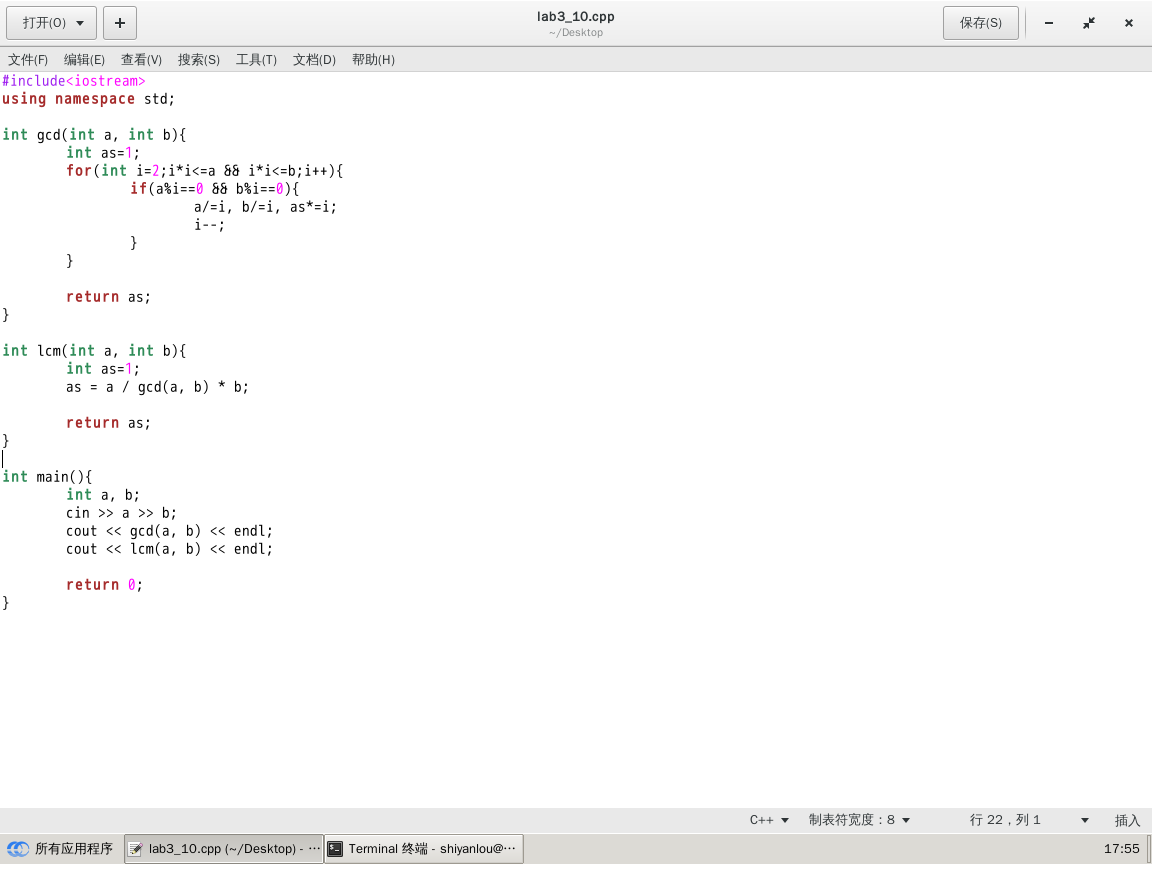Switch to the Terminal window from the taskbar

(x=423, y=848)
